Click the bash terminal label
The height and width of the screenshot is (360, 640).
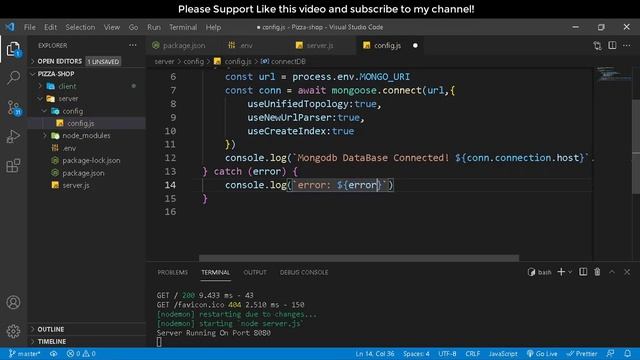[x=540, y=272]
